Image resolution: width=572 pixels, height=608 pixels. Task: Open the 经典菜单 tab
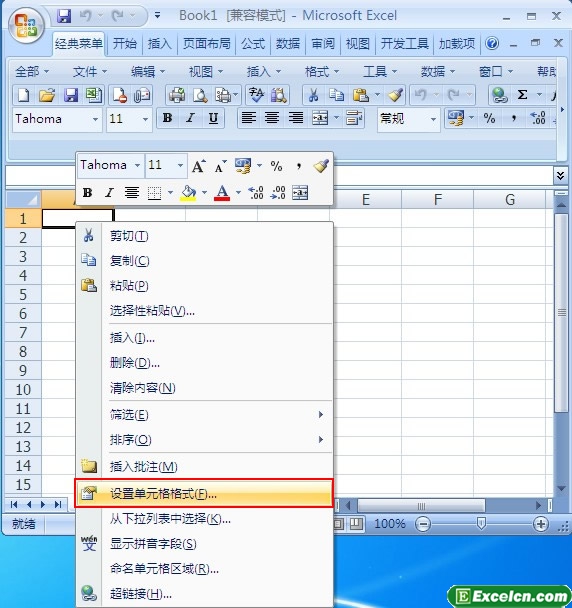pos(79,43)
